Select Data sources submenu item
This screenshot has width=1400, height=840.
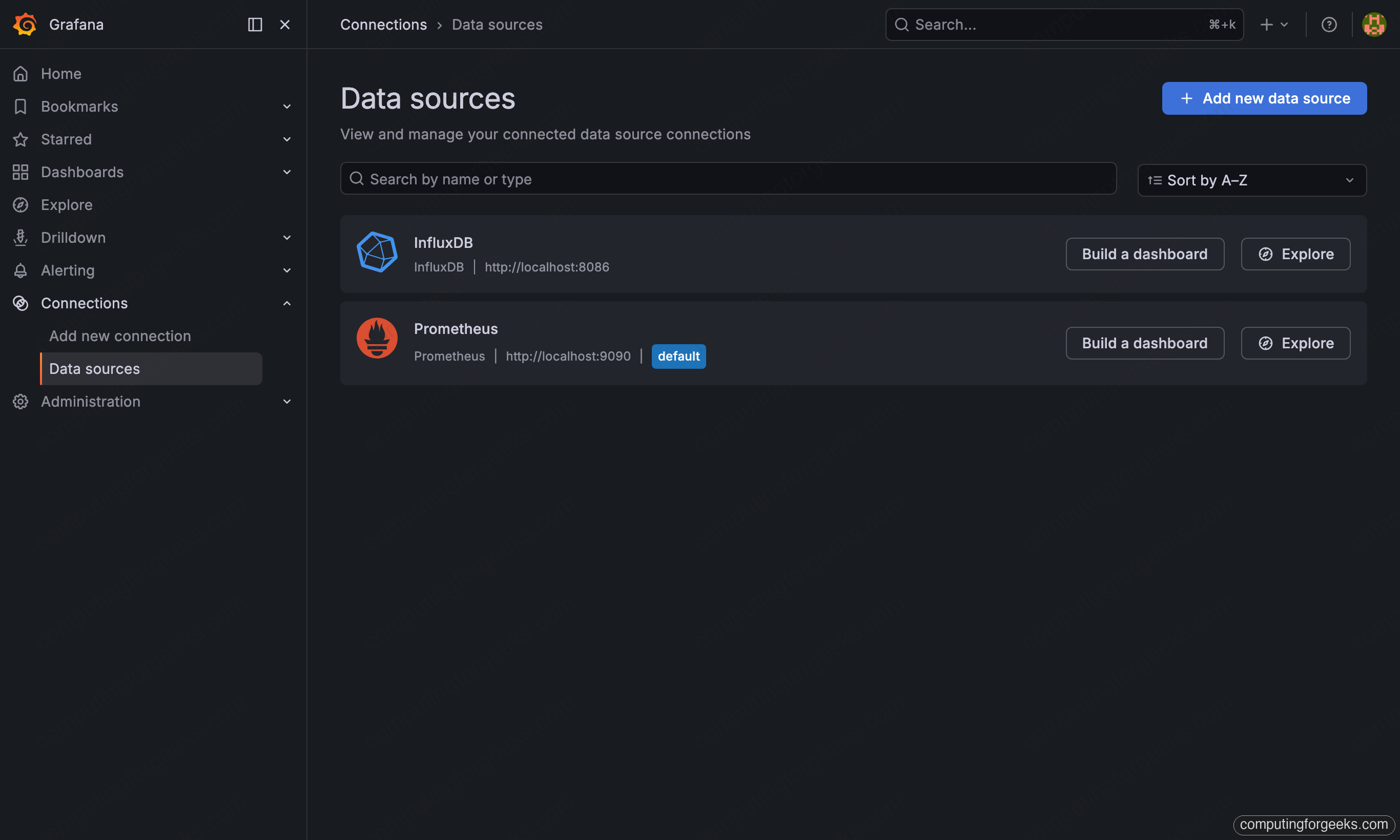pyautogui.click(x=151, y=369)
